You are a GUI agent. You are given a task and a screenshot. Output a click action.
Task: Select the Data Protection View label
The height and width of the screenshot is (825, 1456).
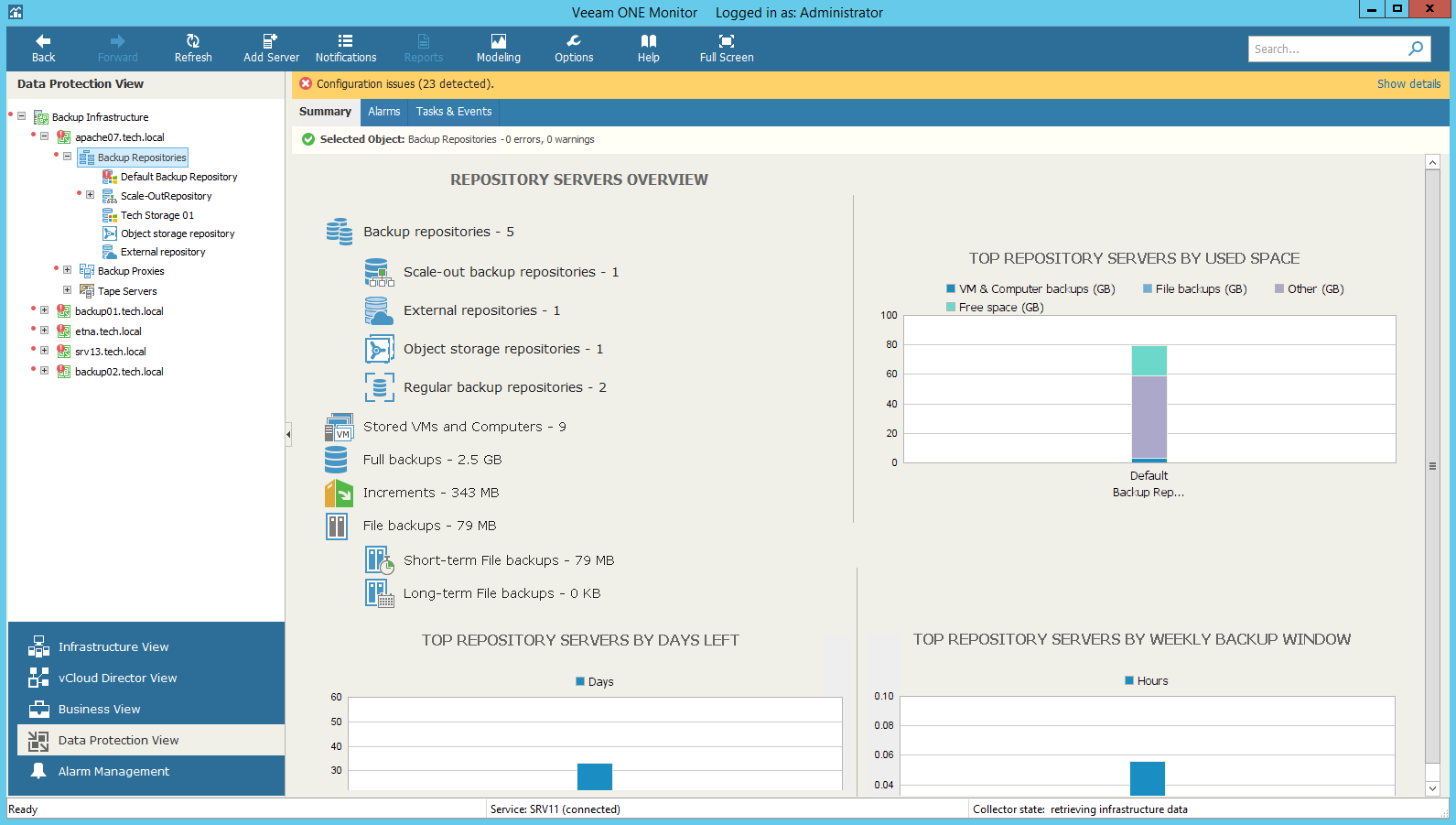119,740
